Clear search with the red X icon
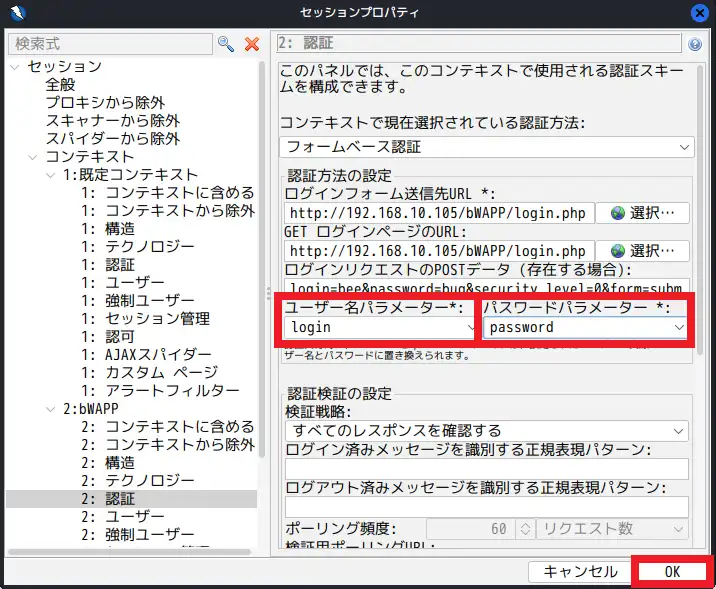Image resolution: width=716 pixels, height=589 pixels. coord(252,44)
